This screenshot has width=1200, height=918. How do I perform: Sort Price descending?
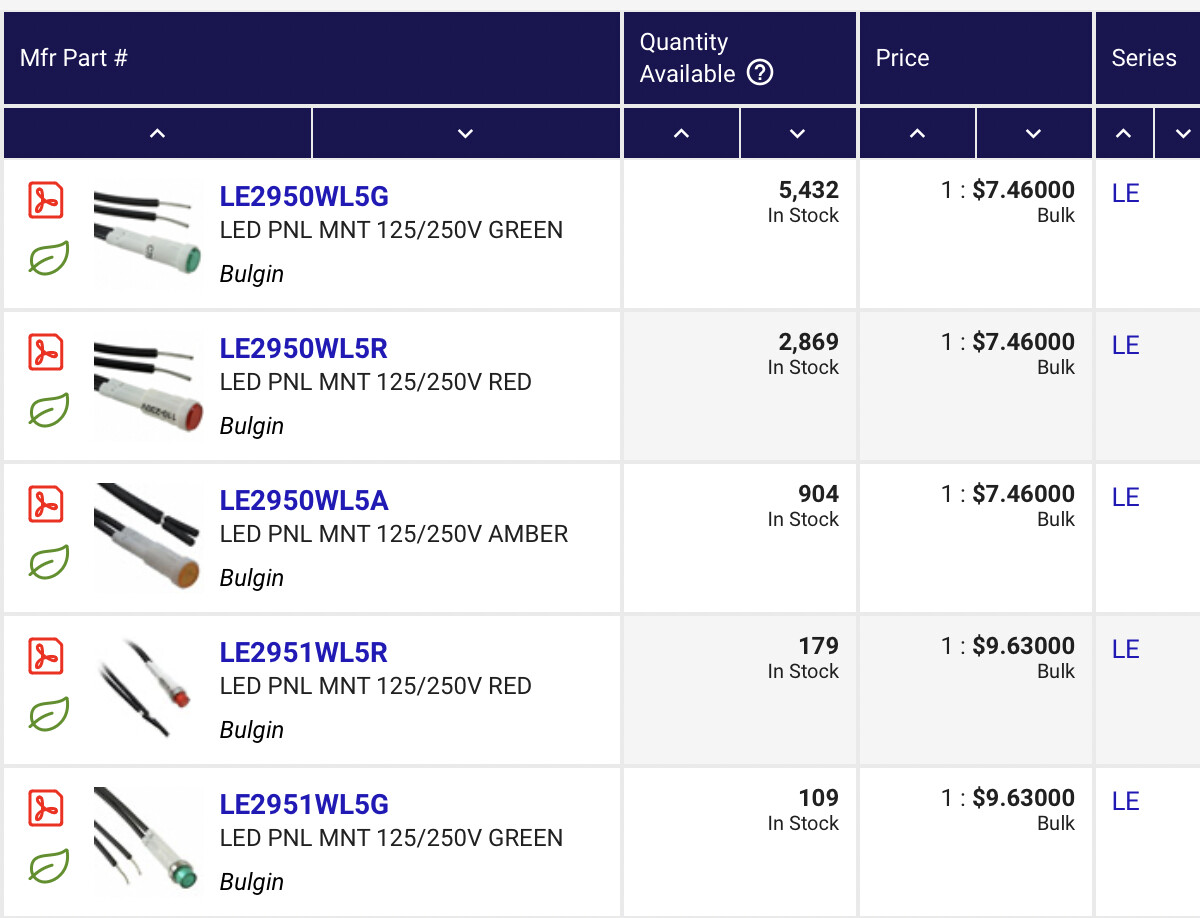click(x=1033, y=133)
